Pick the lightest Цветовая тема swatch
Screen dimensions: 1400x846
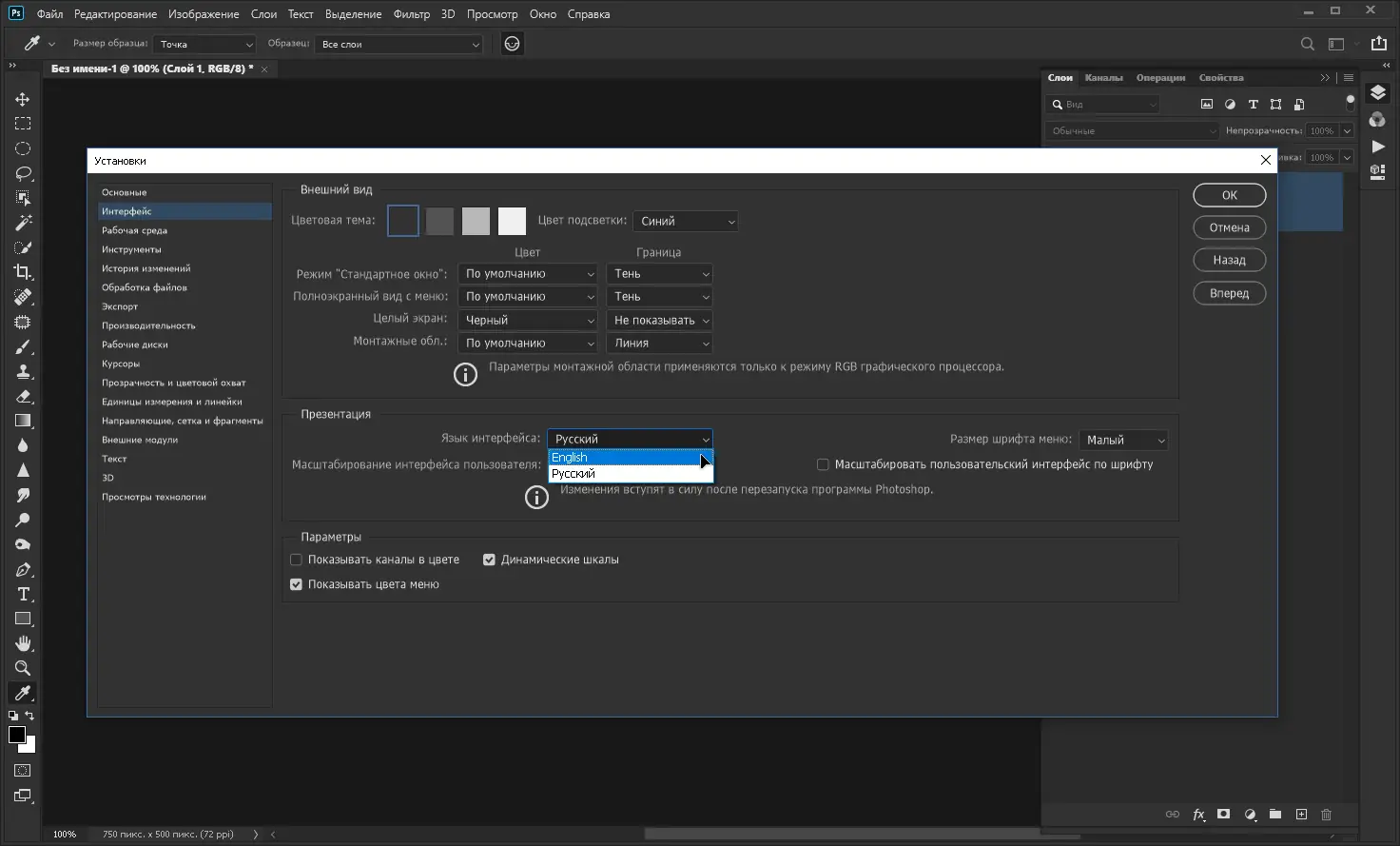(512, 220)
